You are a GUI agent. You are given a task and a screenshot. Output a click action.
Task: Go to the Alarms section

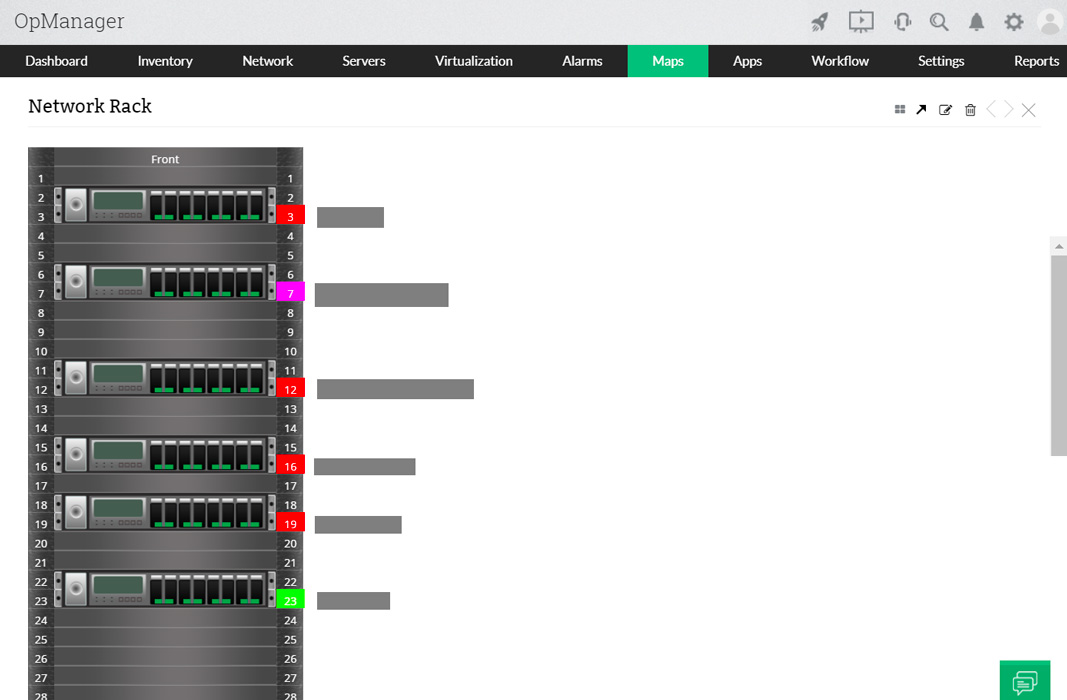tap(582, 61)
